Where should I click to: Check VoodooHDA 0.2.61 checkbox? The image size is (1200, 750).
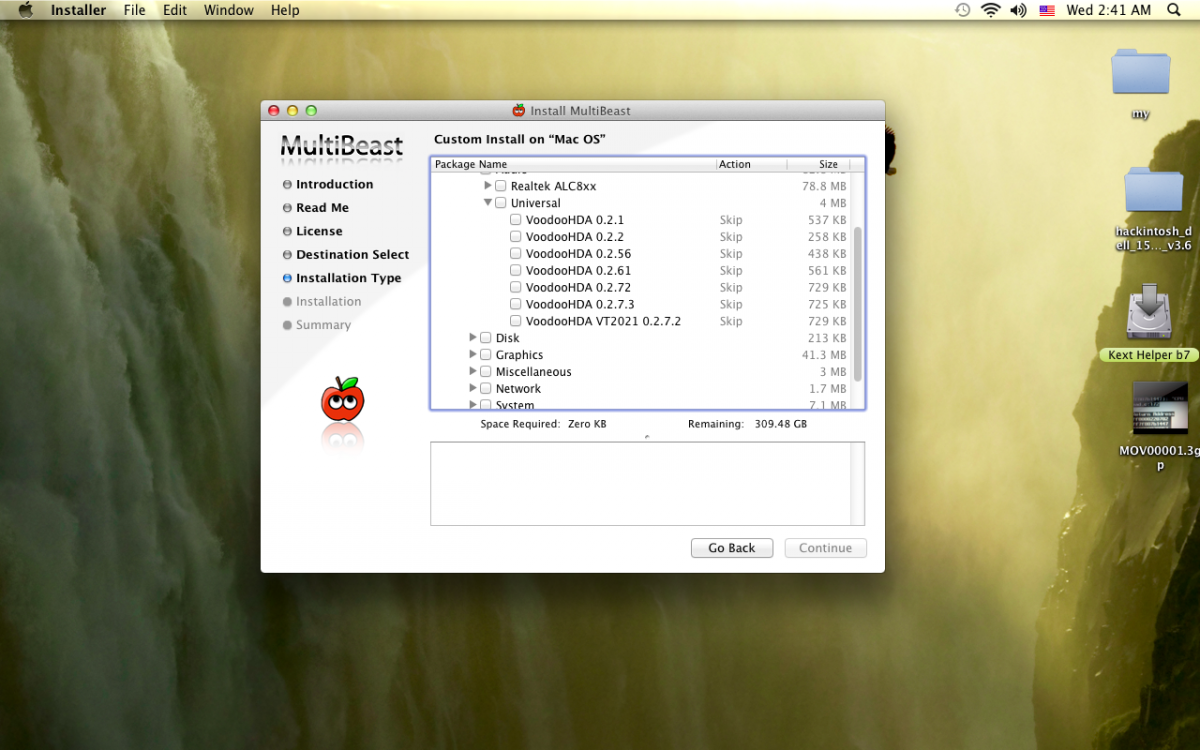click(x=516, y=270)
